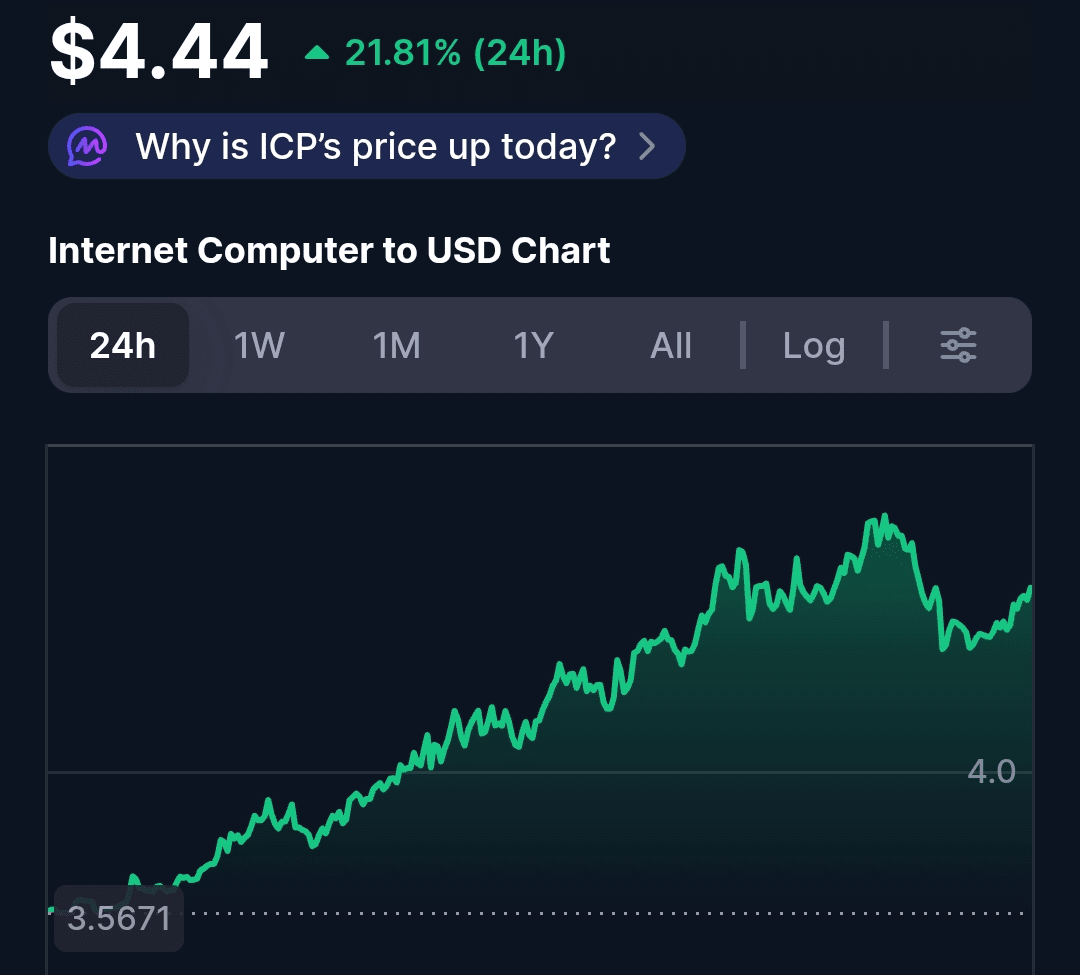Click the $4.44 current price
1080x975 pixels.
159,52
